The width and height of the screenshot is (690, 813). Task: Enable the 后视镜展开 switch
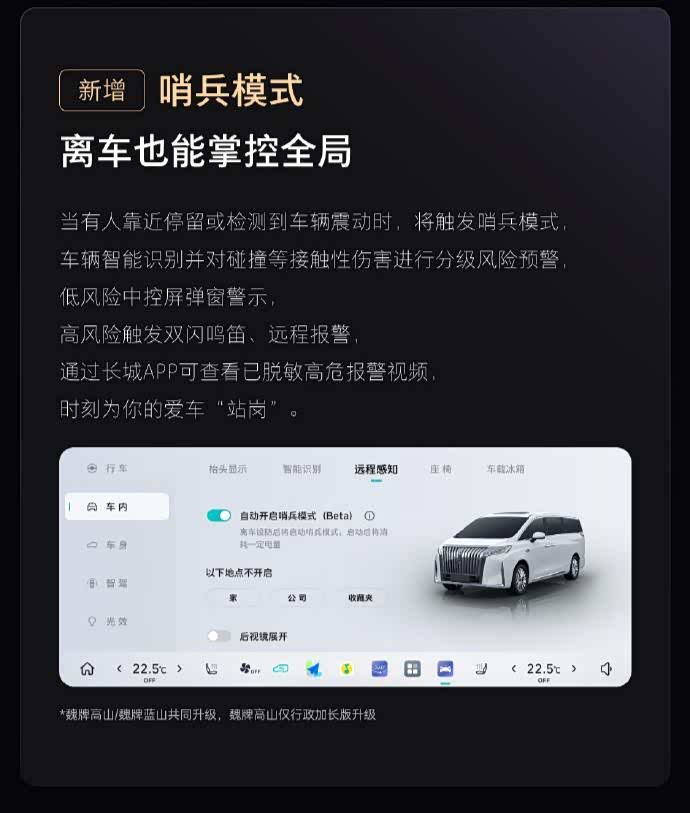[x=218, y=636]
